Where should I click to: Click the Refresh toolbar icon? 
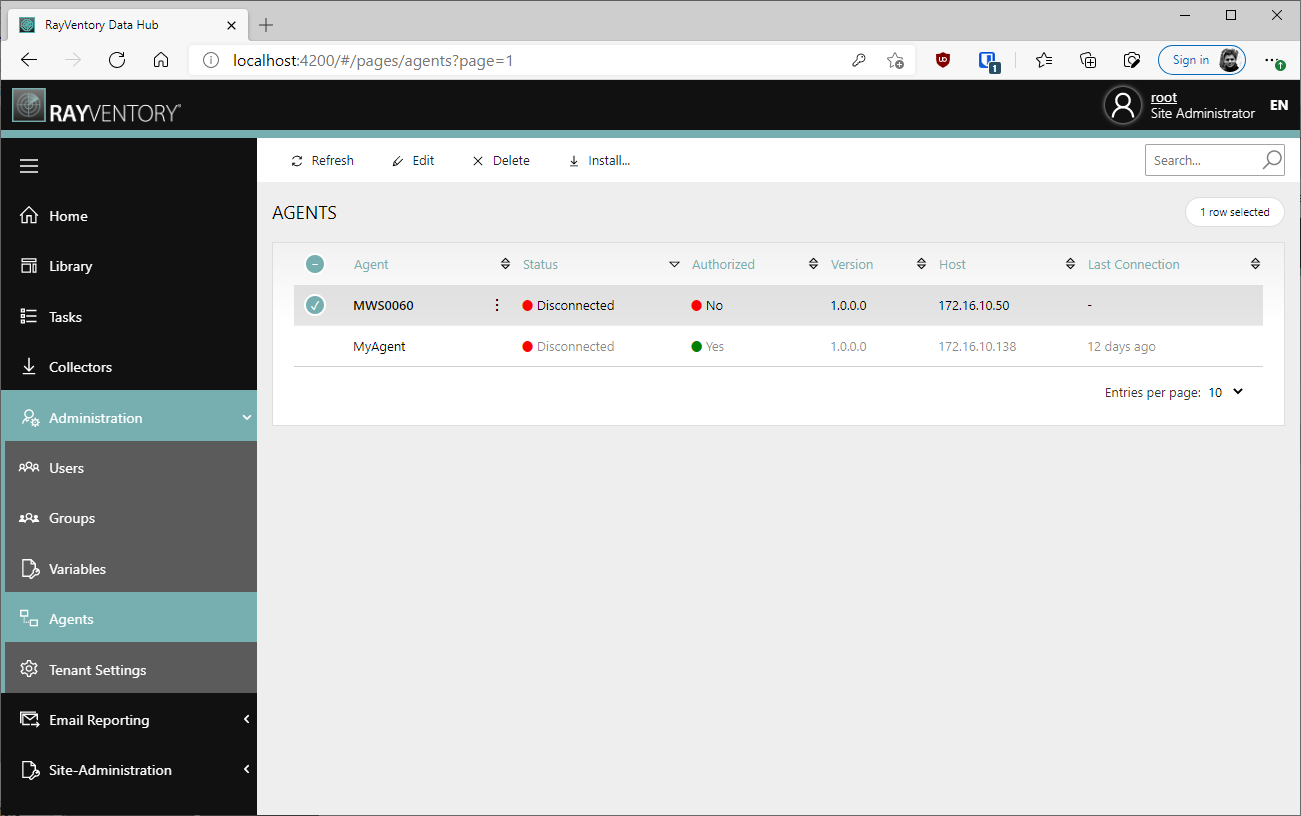click(x=297, y=161)
